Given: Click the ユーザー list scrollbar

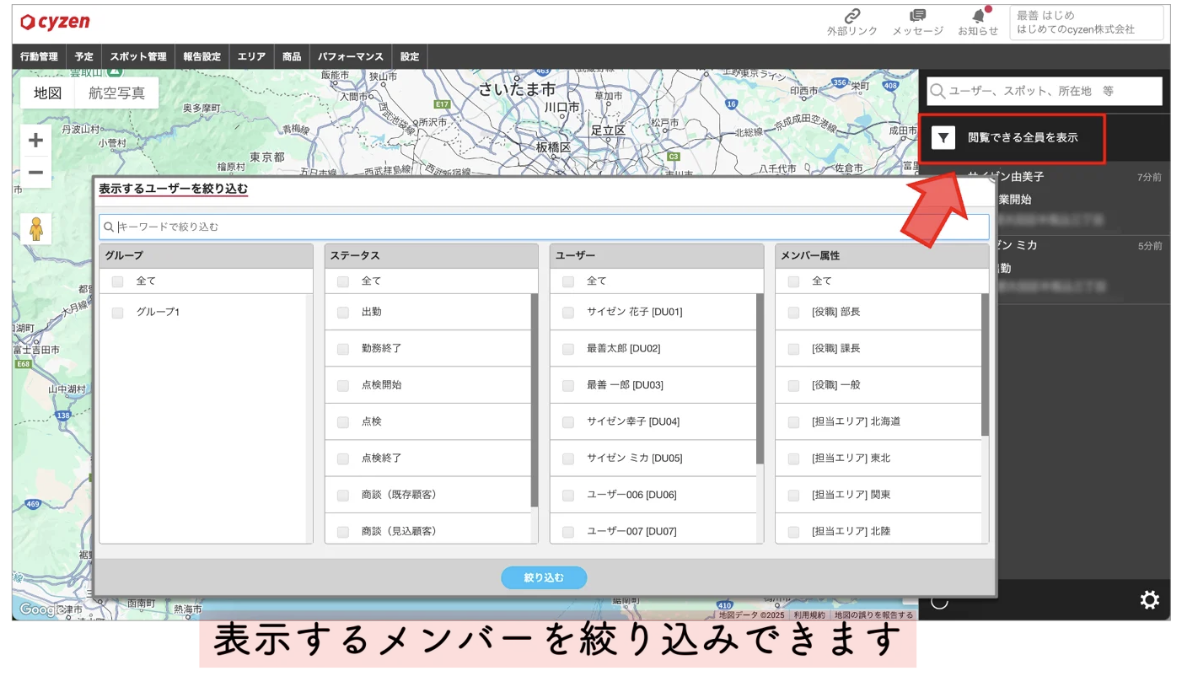Looking at the screenshot, I should point(759,379).
